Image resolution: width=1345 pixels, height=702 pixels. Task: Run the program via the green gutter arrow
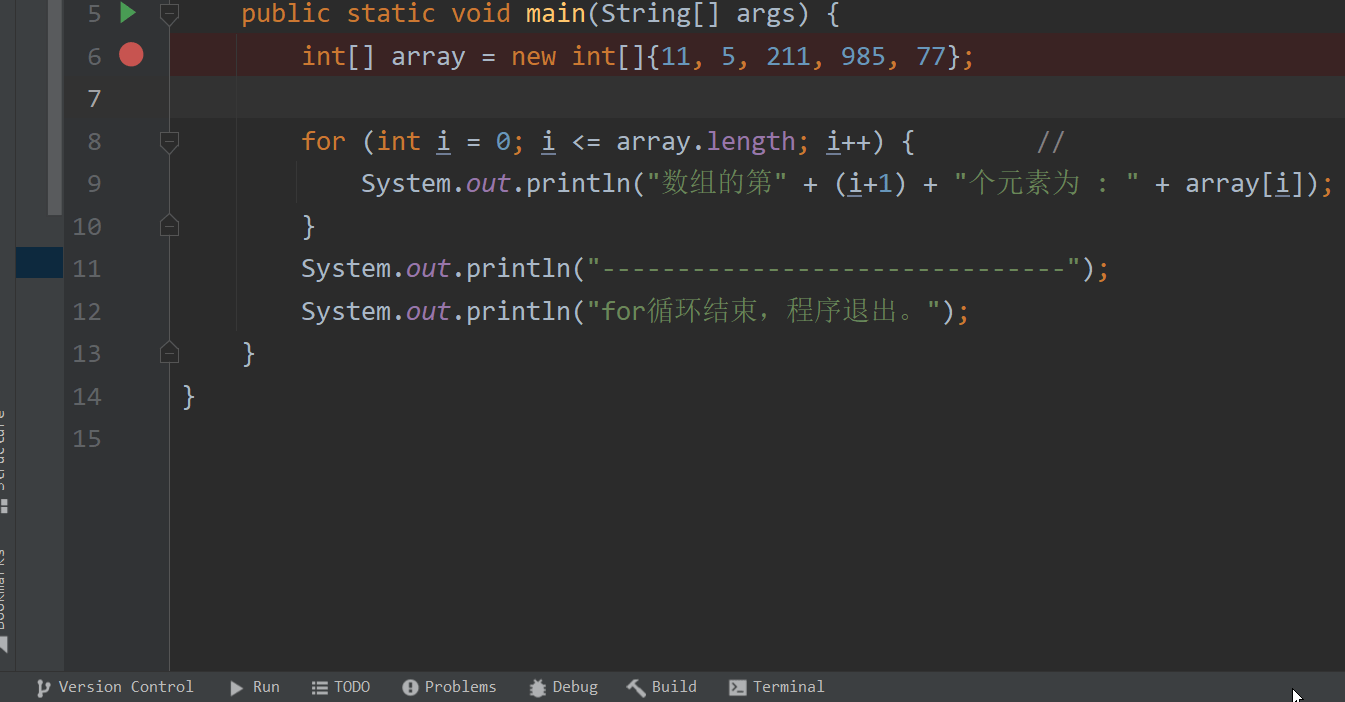click(126, 13)
